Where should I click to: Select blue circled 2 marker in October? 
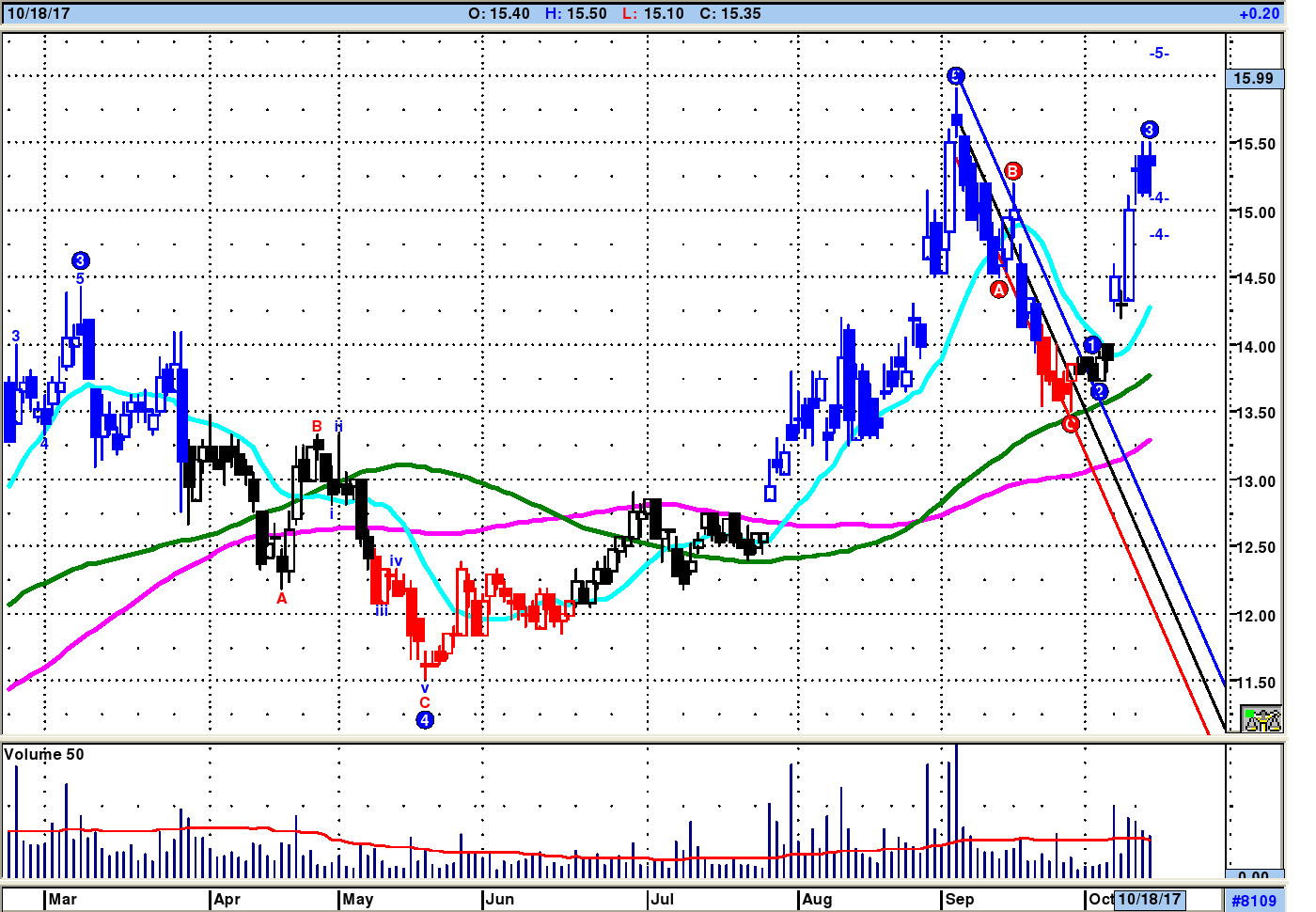[1099, 391]
